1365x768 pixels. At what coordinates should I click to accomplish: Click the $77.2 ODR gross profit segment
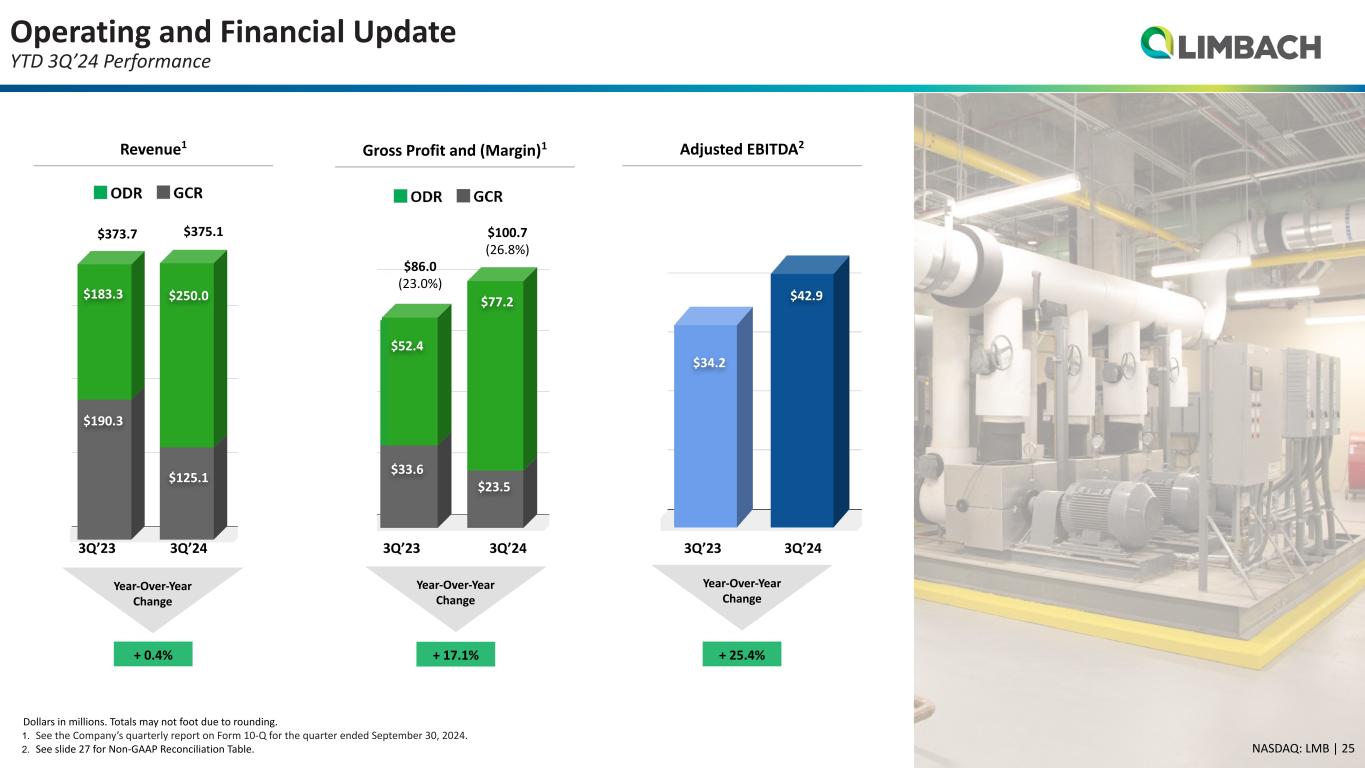[495, 375]
